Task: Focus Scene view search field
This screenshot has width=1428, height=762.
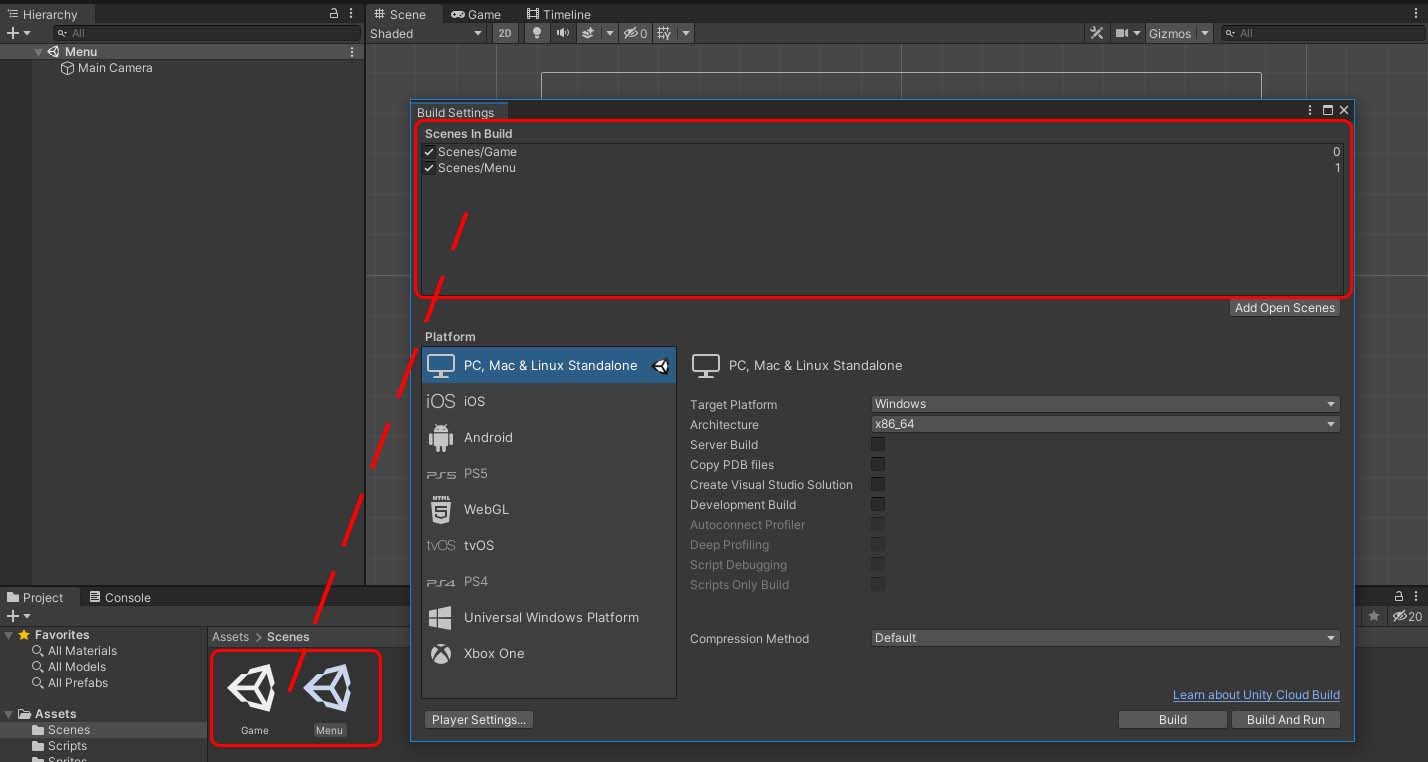Action: [1322, 33]
